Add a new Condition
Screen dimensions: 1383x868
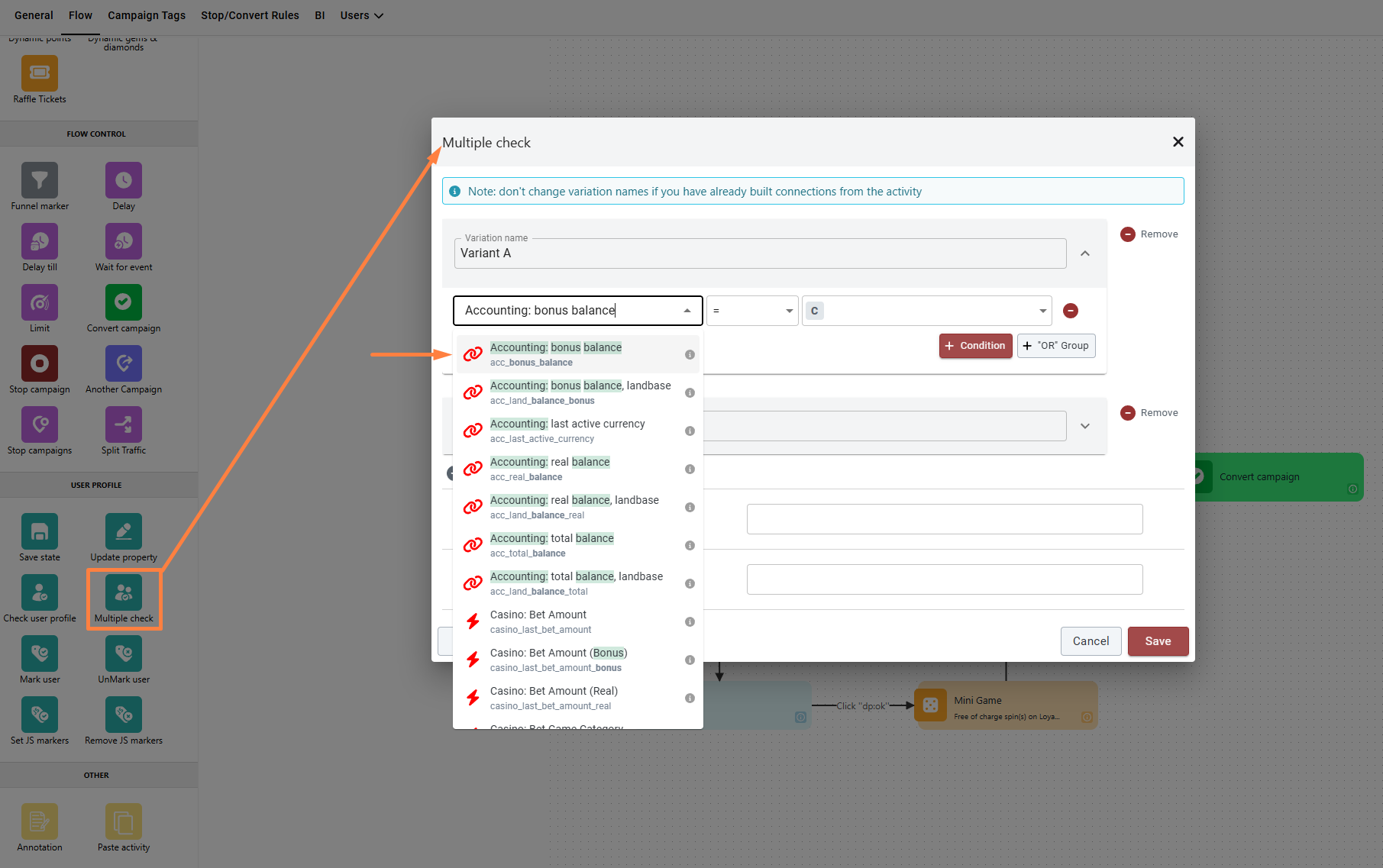coord(975,346)
